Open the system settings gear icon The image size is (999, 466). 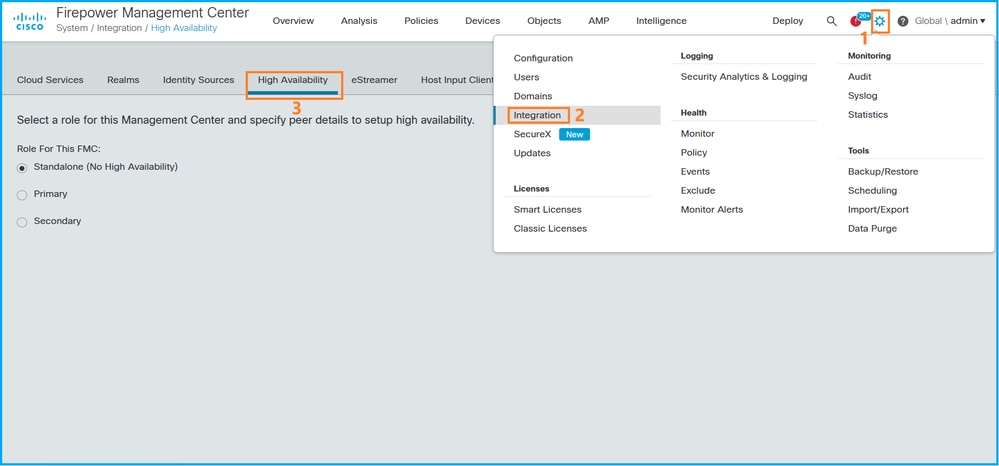880,21
